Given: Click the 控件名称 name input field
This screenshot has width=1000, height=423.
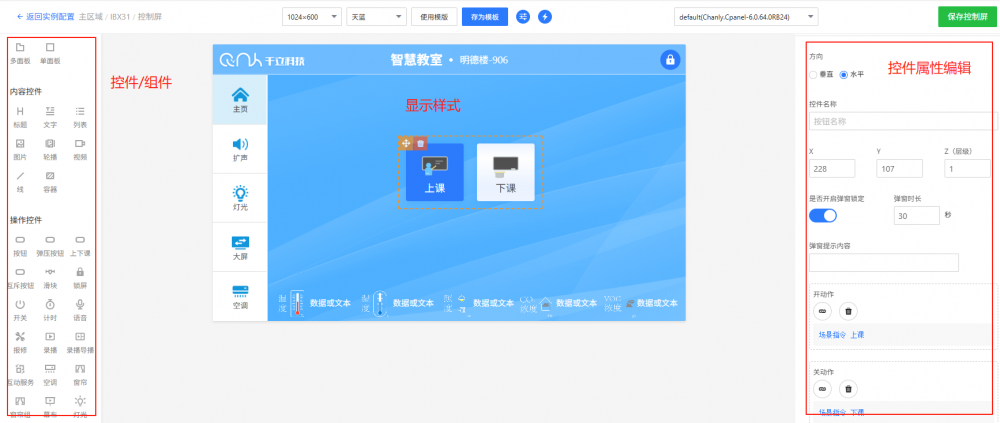Looking at the screenshot, I should pyautogui.click(x=902, y=121).
